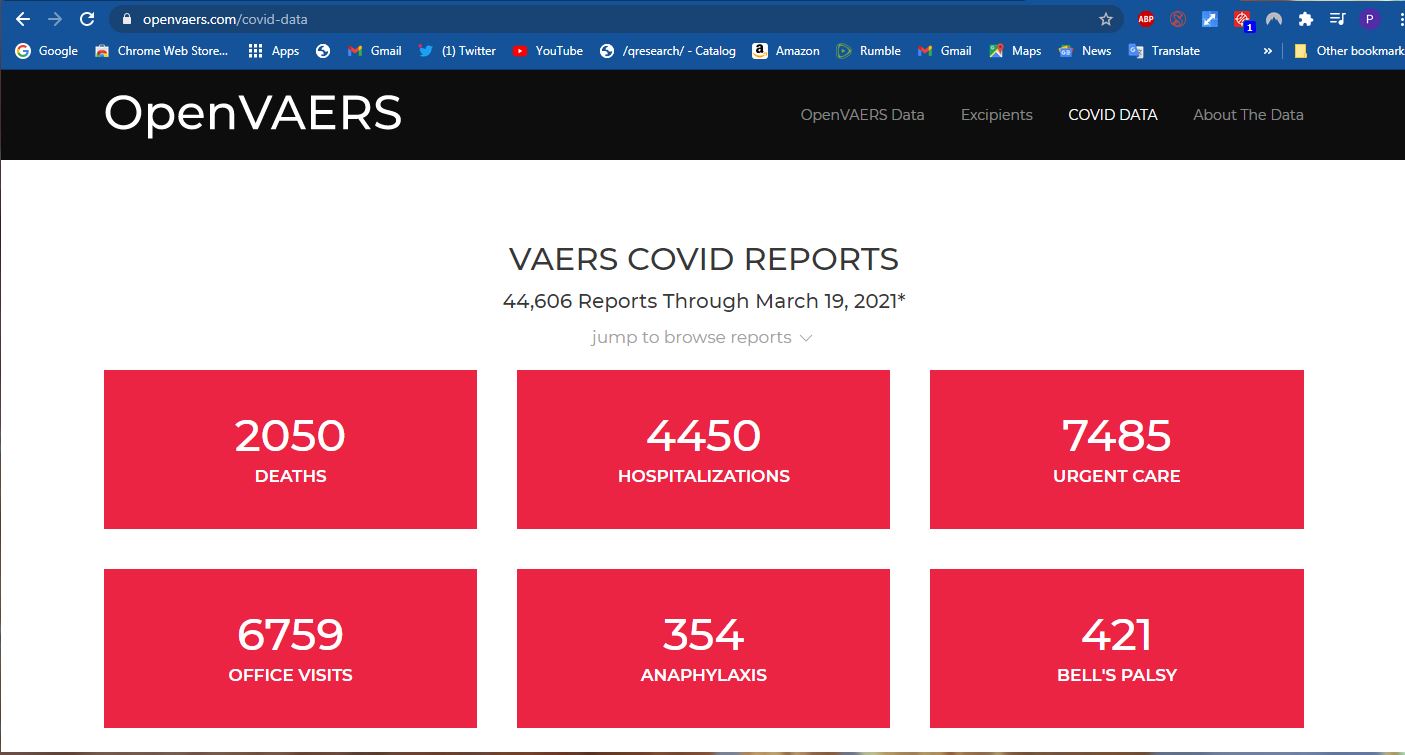Open the media controls playlist icon
The height and width of the screenshot is (755, 1405).
1337,19
